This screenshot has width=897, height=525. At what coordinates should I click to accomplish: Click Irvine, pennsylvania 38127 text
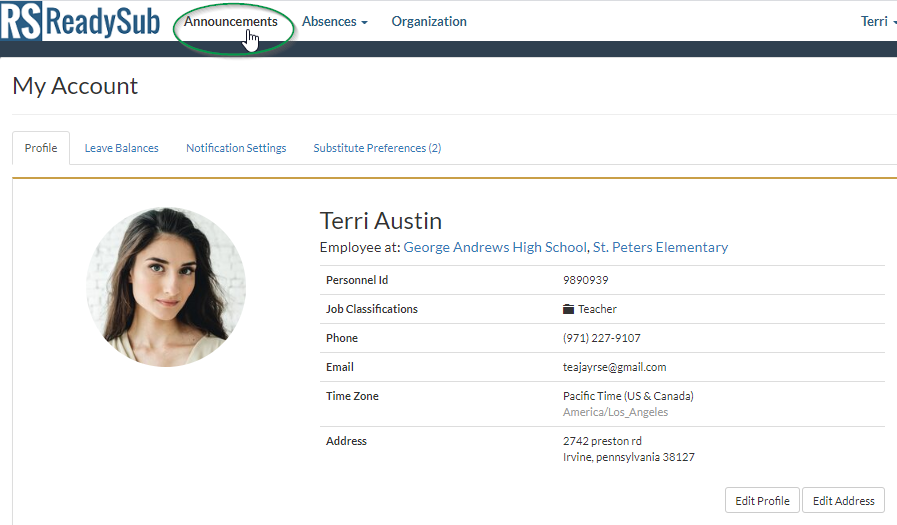(x=629, y=457)
